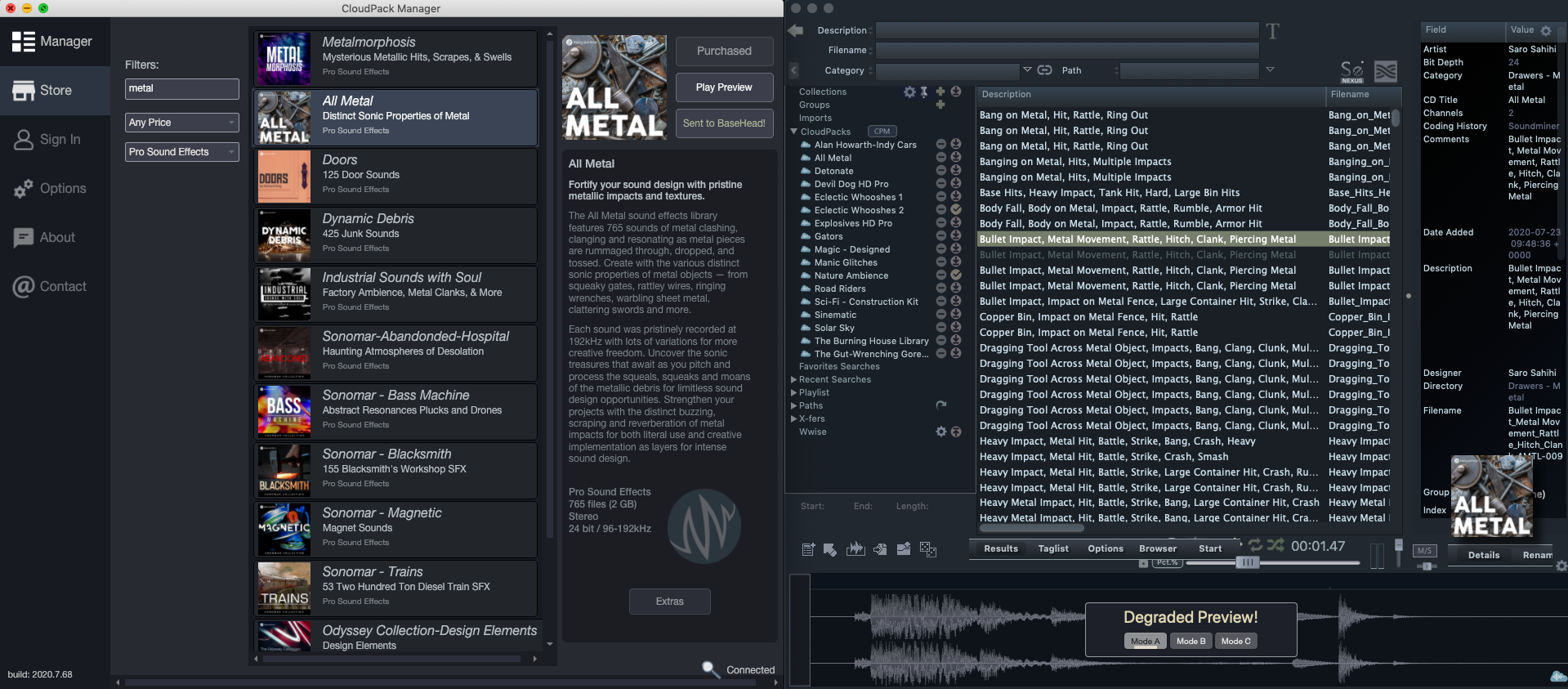1568x689 pixels.
Task: Click the large T text icon
Action: (1272, 31)
